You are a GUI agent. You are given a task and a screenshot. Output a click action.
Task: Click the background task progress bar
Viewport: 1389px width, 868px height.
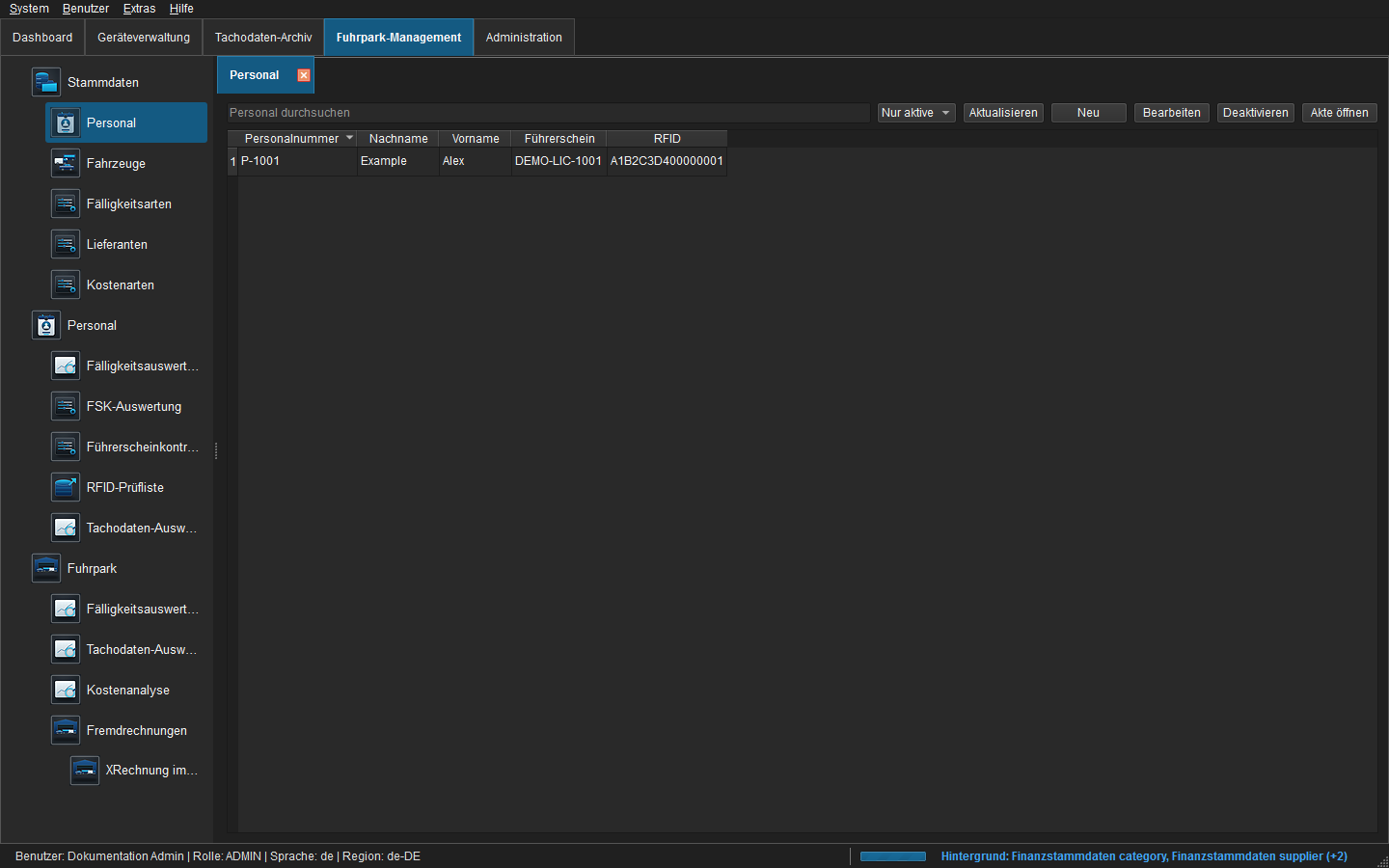pos(892,856)
